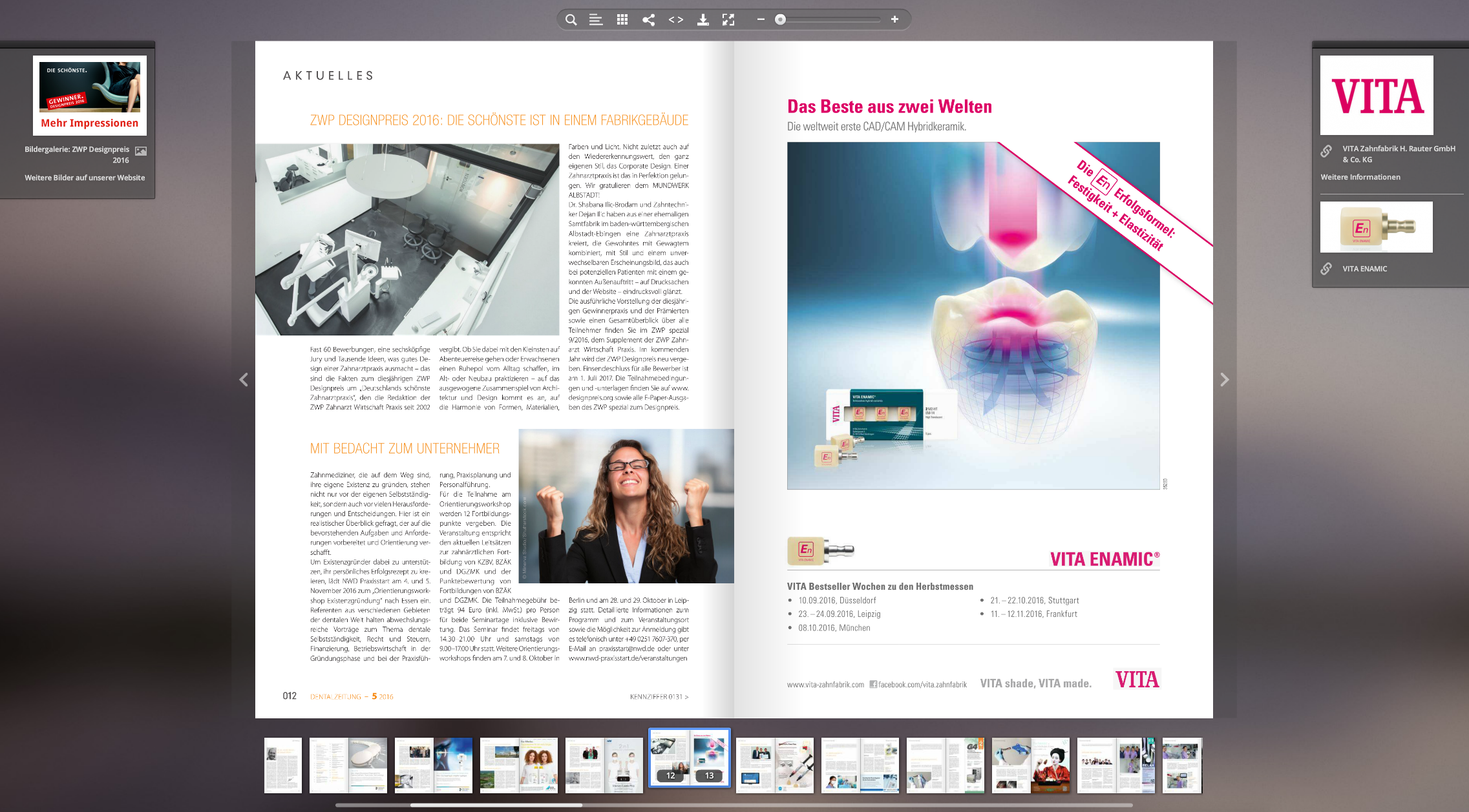
Task: Go to the previous page arrow
Action: [244, 379]
